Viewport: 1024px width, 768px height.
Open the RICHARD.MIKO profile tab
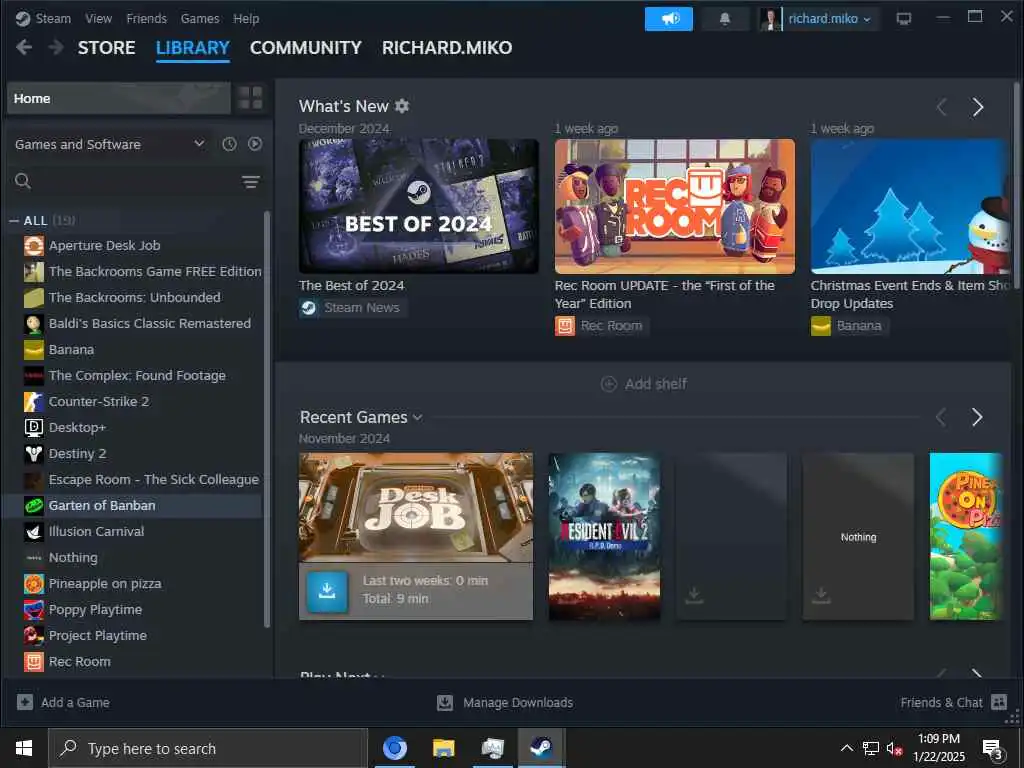(x=447, y=48)
